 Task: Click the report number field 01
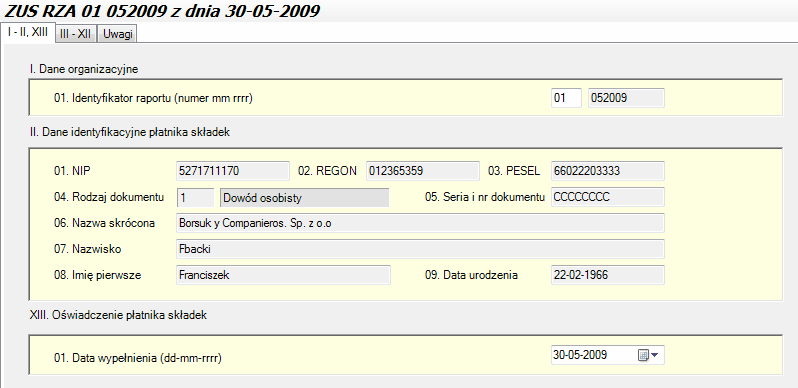(x=566, y=98)
